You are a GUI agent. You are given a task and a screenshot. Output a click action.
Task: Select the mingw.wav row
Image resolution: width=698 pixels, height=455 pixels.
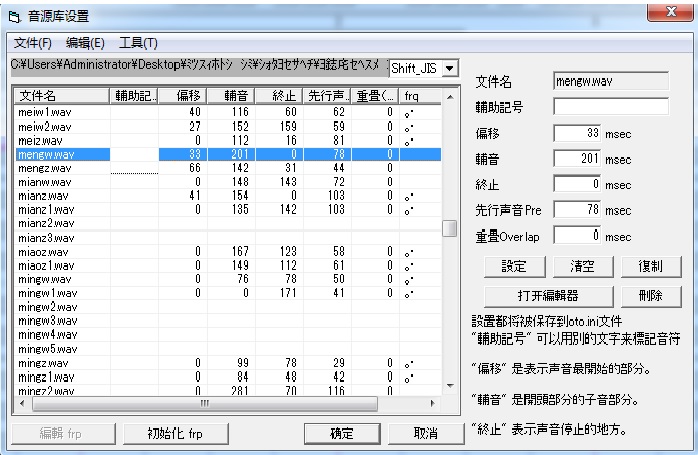pos(228,280)
